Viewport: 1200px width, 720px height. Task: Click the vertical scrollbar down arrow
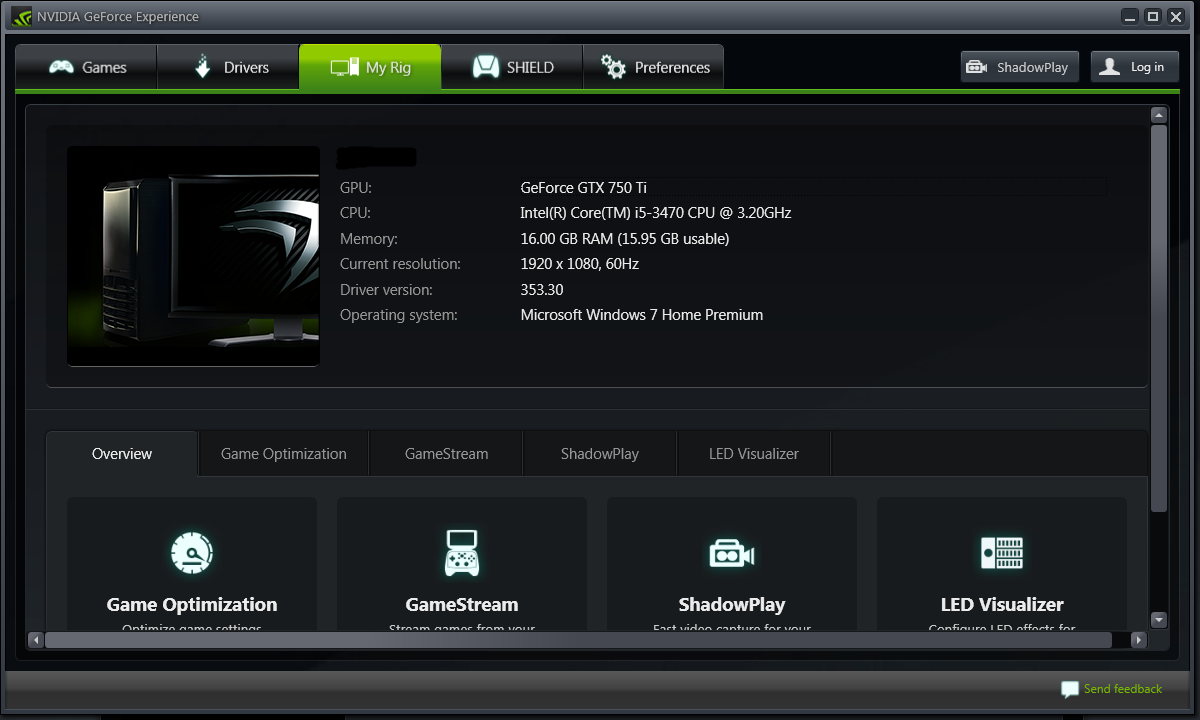pyautogui.click(x=1159, y=620)
